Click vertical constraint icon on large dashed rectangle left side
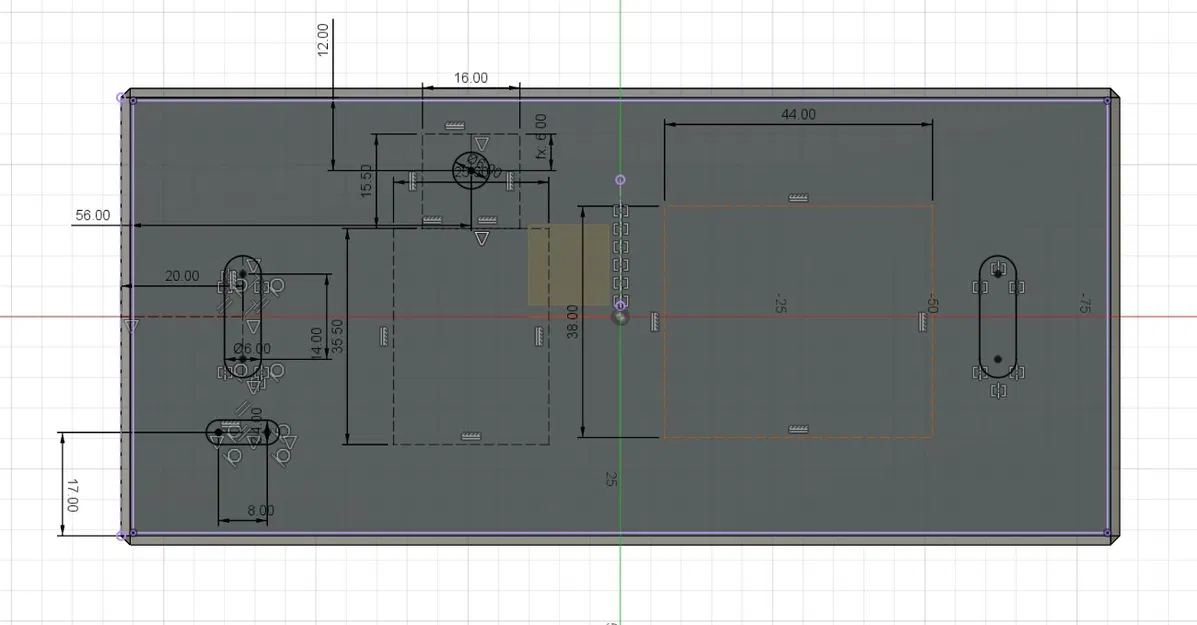 click(x=384, y=336)
